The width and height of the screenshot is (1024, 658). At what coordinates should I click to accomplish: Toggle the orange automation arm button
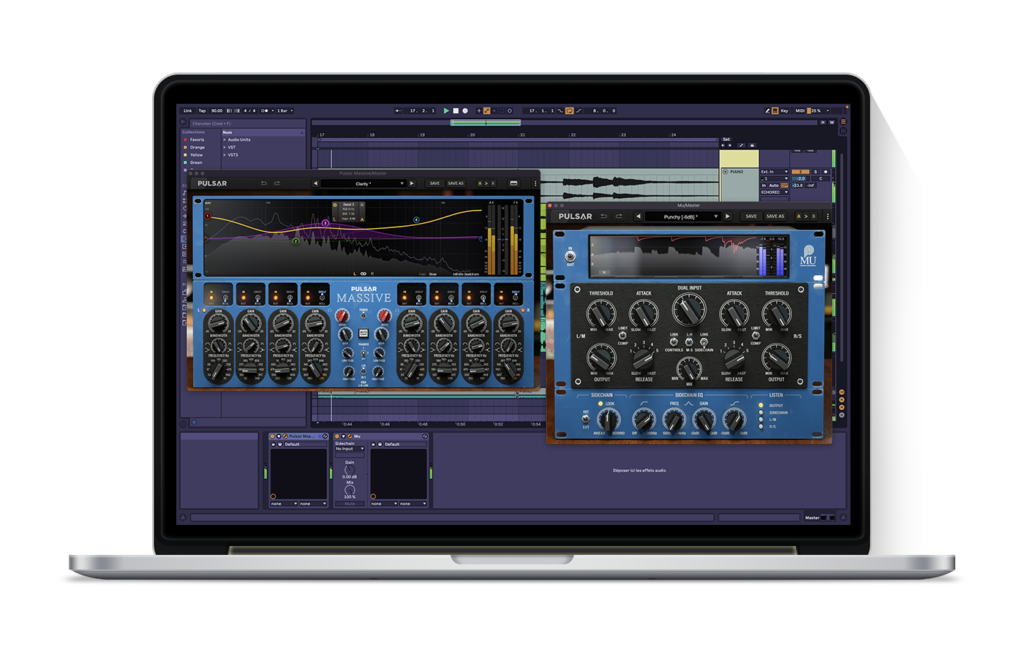coord(487,111)
